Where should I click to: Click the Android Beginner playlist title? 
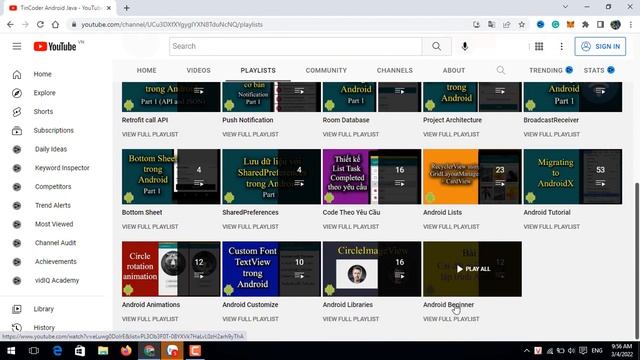point(448,305)
